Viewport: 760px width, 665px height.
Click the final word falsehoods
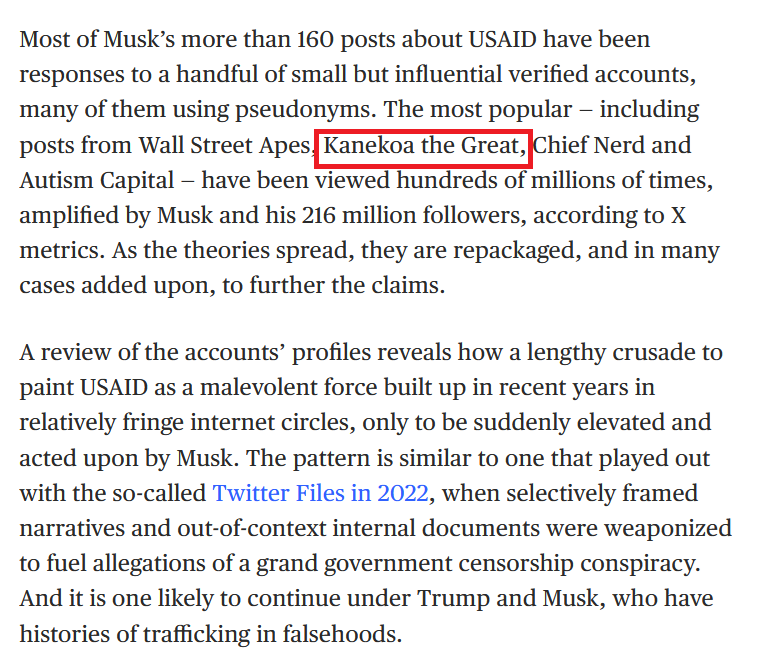point(342,634)
